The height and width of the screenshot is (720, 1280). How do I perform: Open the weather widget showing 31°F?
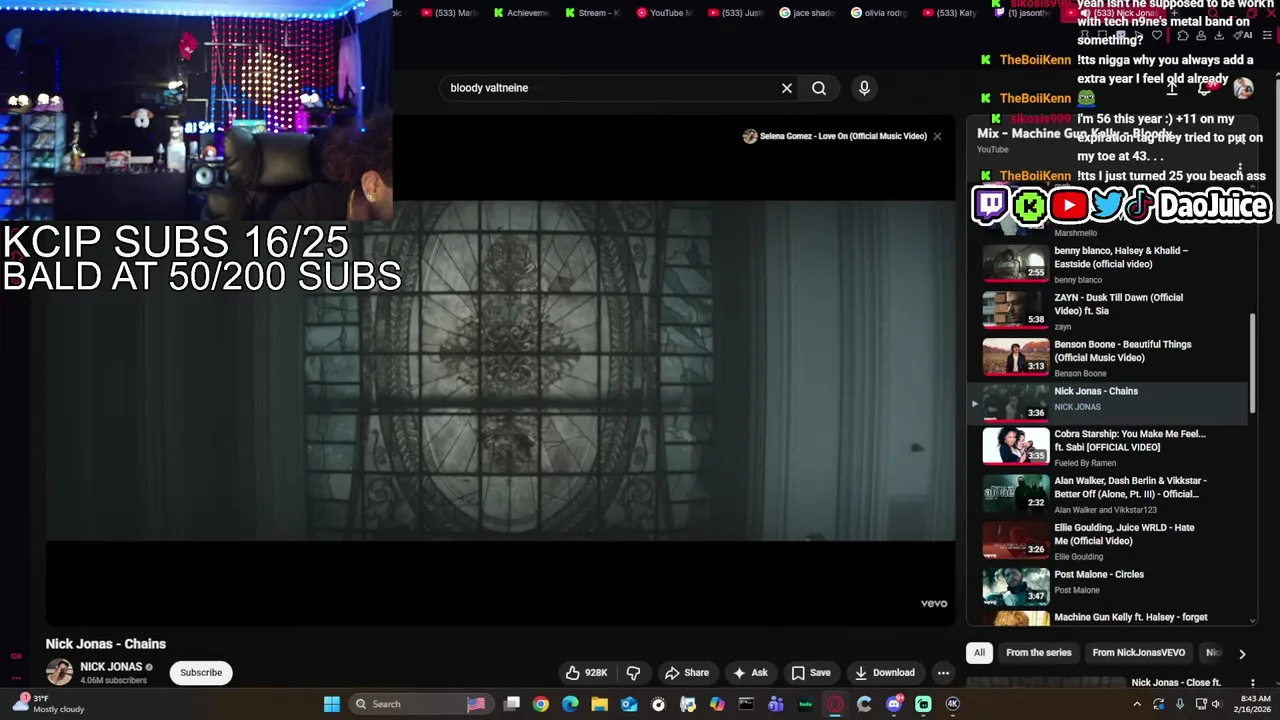[x=48, y=704]
